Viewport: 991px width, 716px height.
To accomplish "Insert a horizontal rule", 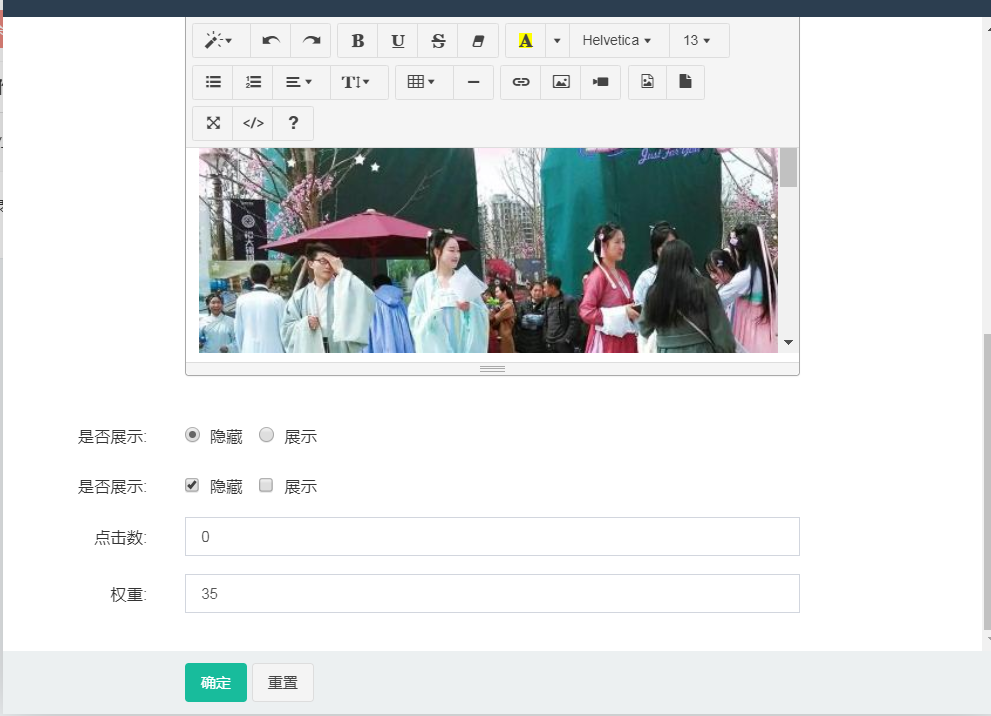I will click(x=473, y=82).
